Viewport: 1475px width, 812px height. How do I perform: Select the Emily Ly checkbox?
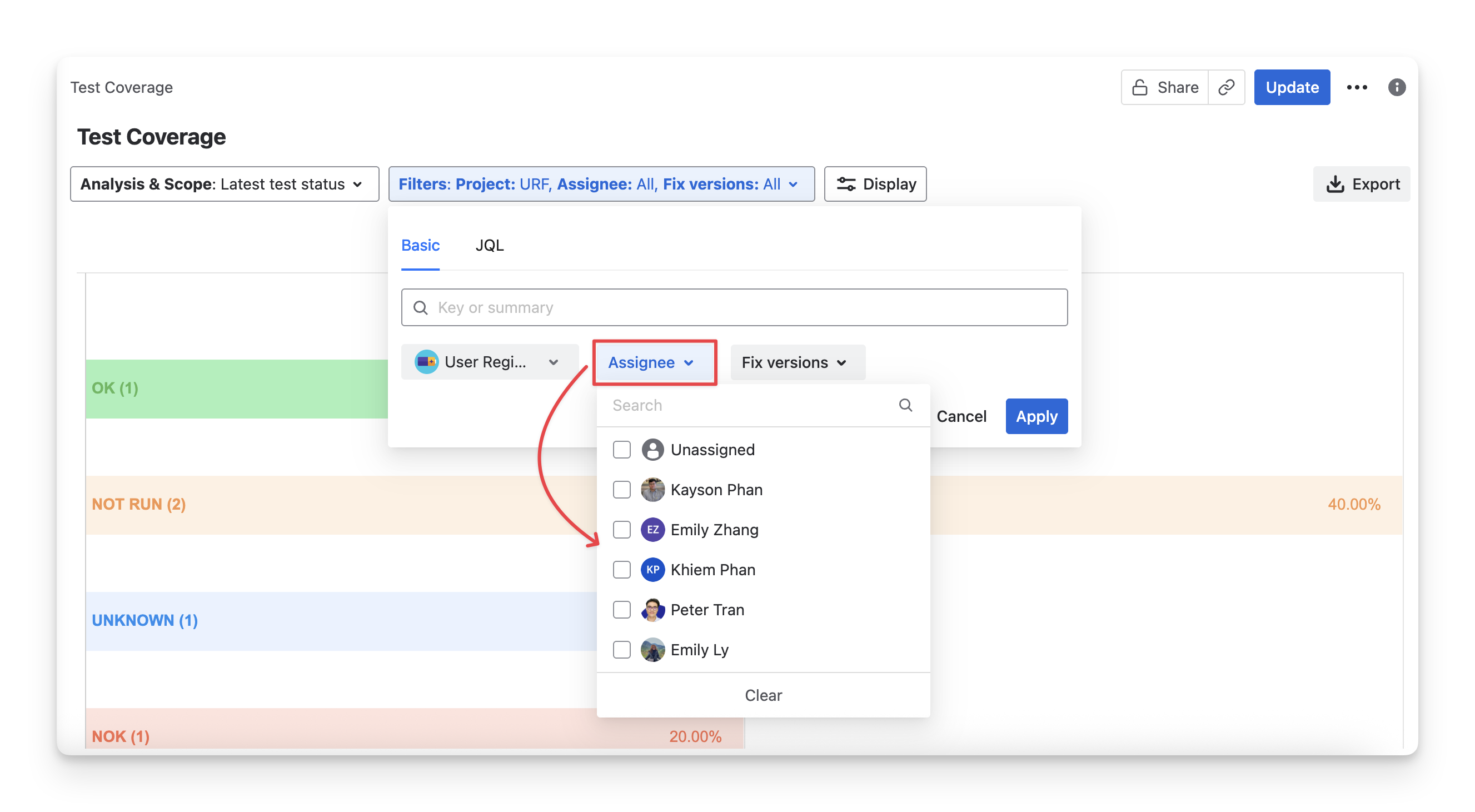tap(622, 650)
